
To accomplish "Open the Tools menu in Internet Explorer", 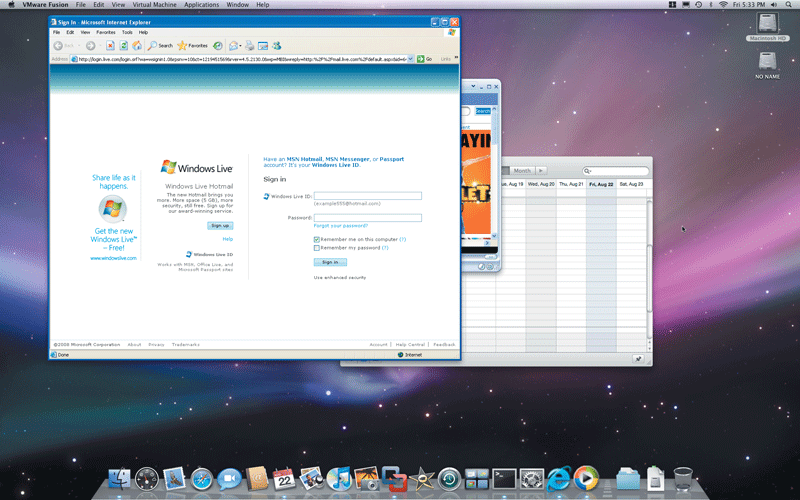I will point(127,32).
